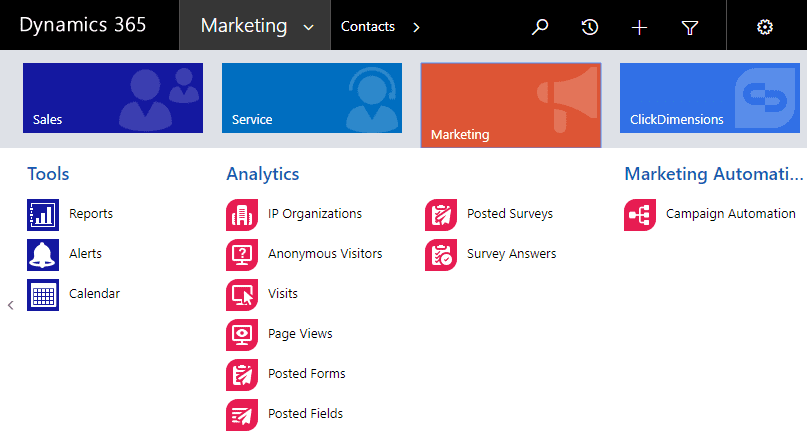Click the Posted Fields icon
Screen dimensions: 807x441
pos(242,415)
